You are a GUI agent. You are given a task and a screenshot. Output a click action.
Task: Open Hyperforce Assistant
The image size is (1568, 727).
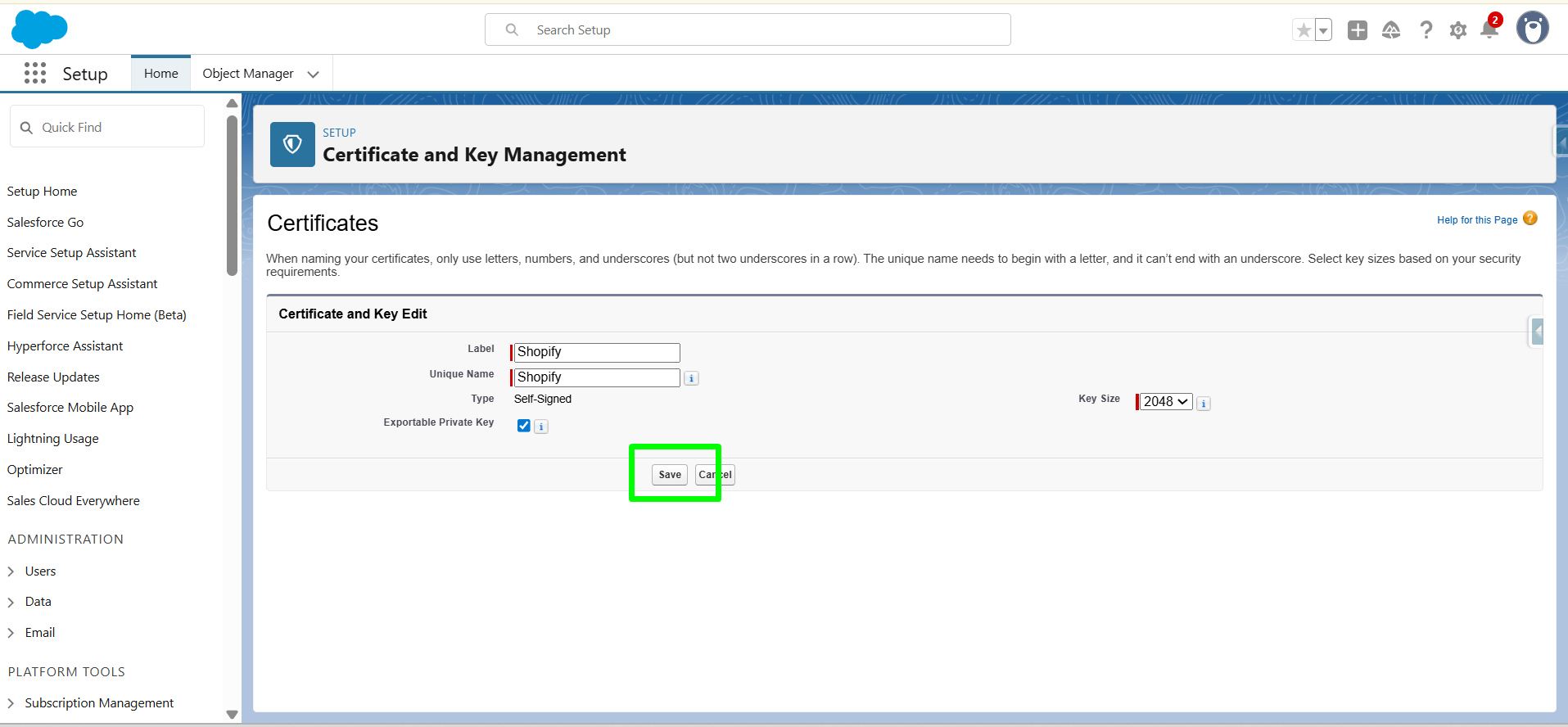coord(66,346)
